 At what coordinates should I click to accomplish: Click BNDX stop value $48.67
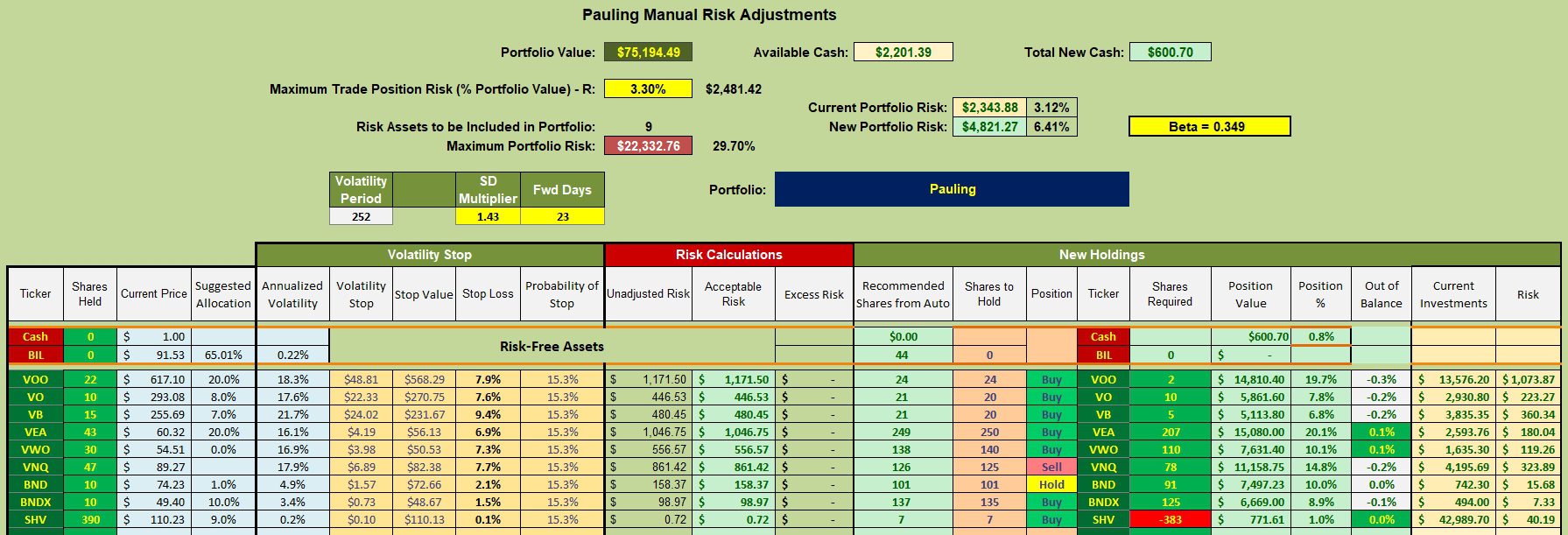[425, 503]
